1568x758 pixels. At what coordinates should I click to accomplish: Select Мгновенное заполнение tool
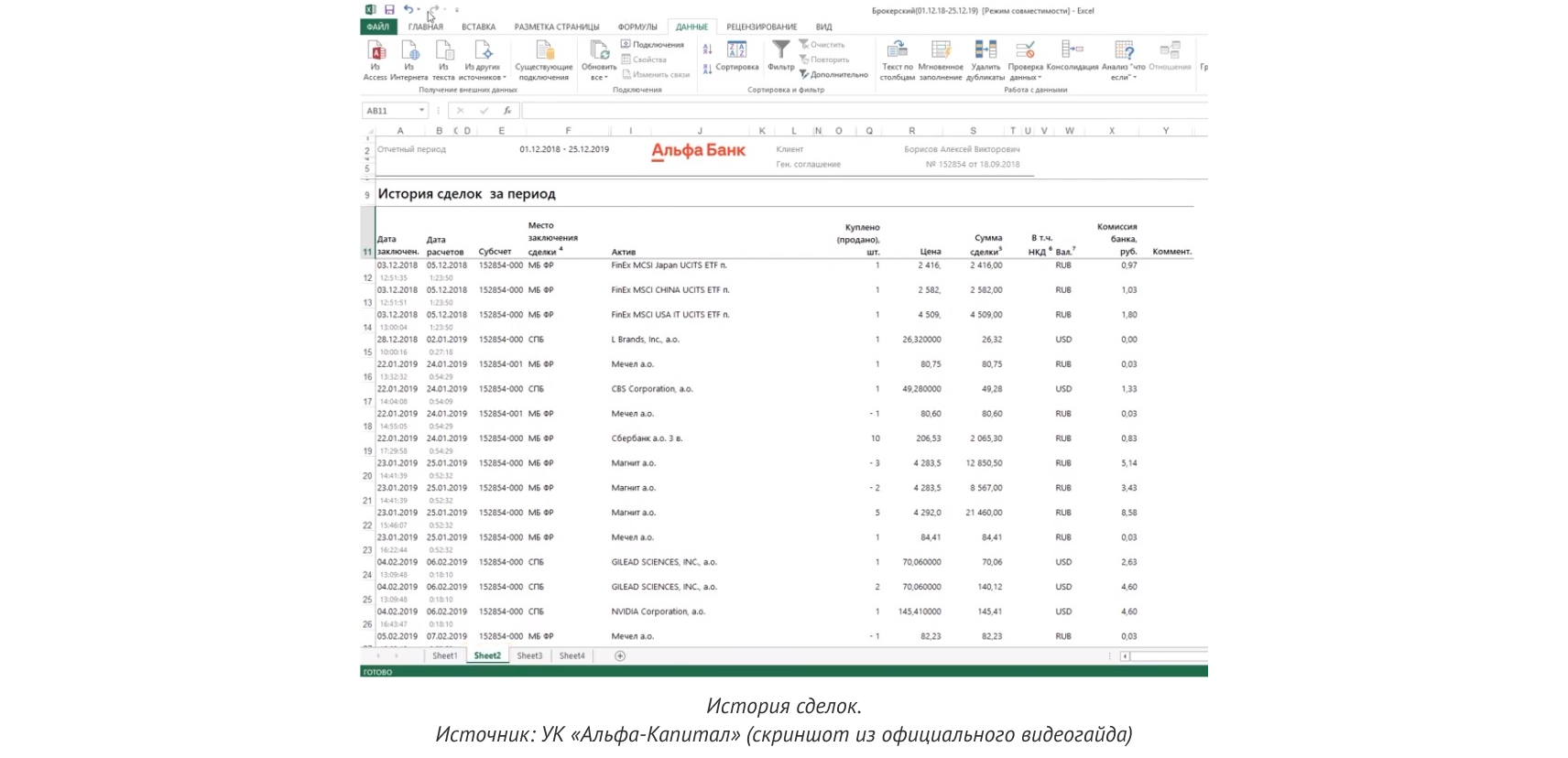click(x=941, y=50)
